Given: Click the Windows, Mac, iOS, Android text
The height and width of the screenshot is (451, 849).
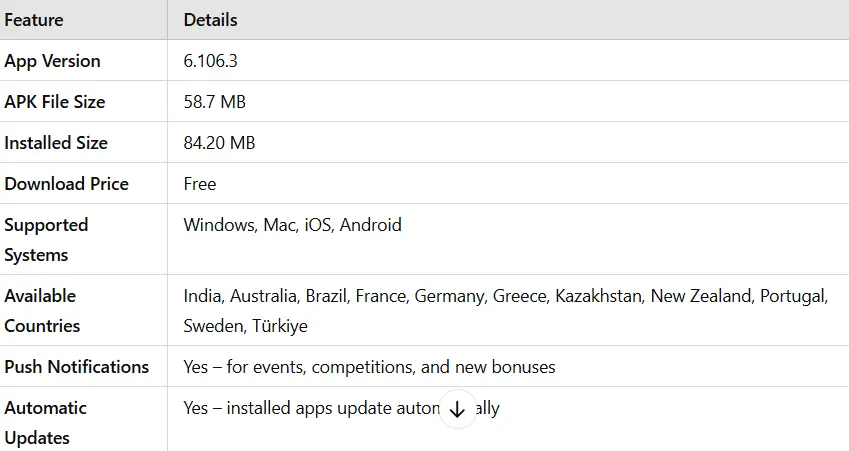Looking at the screenshot, I should [292, 225].
